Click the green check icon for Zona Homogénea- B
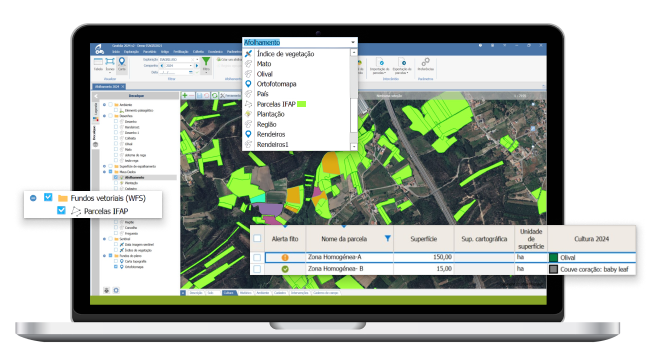The width and height of the screenshot is (647, 364). [x=285, y=269]
